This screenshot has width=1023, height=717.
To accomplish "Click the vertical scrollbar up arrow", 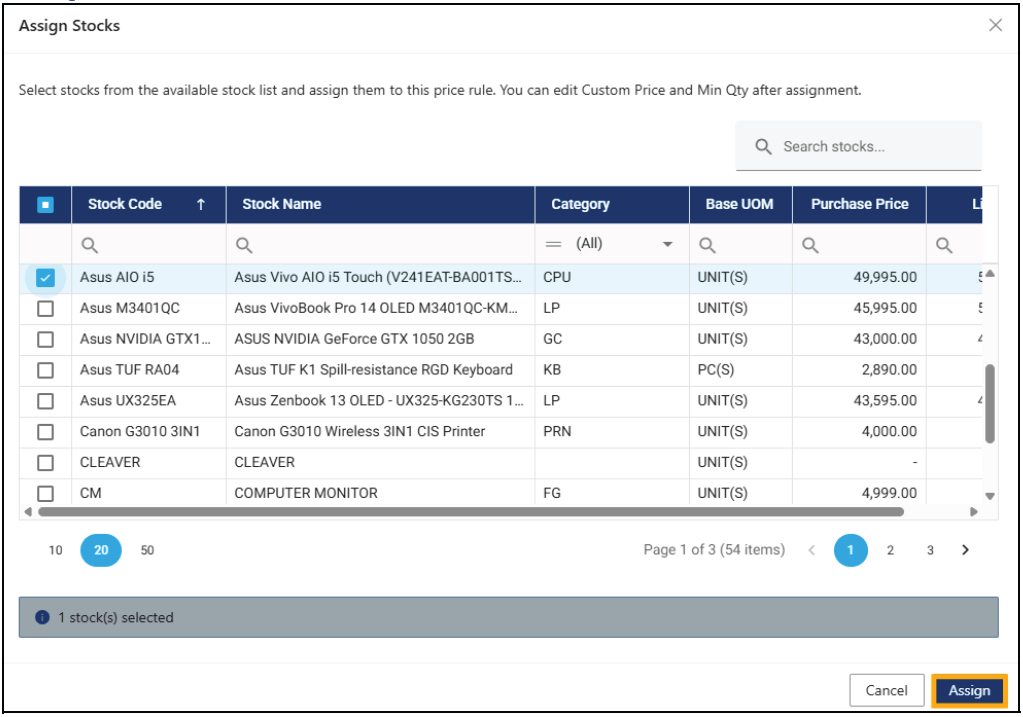I will 990,274.
